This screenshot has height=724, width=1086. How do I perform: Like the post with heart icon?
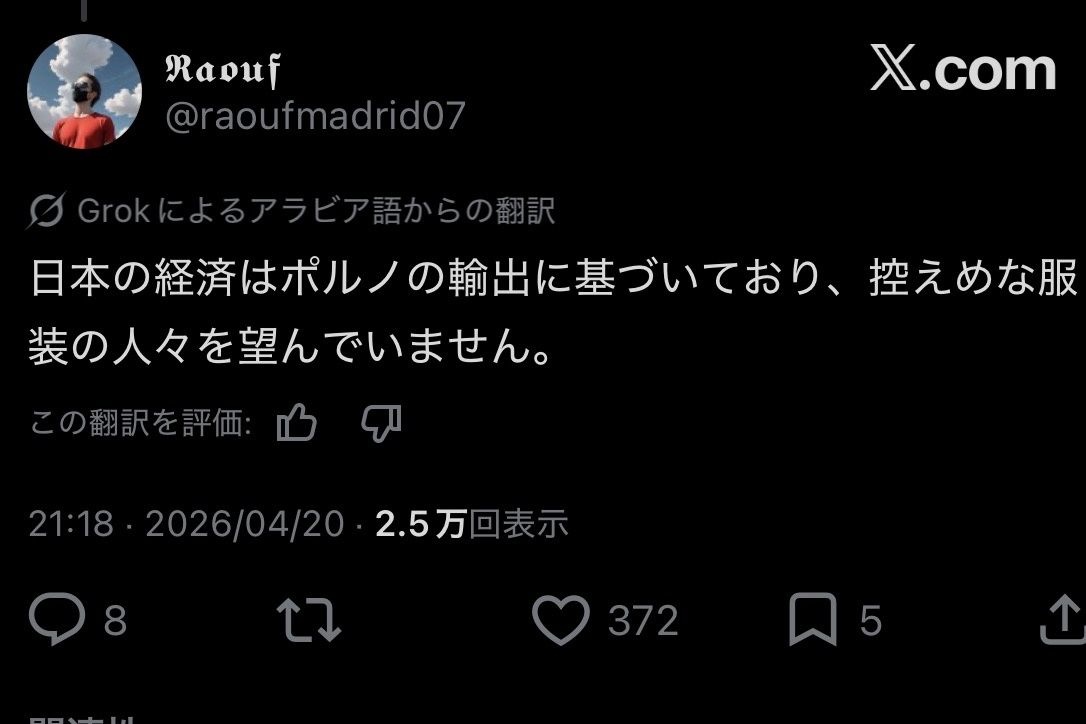click(x=561, y=620)
